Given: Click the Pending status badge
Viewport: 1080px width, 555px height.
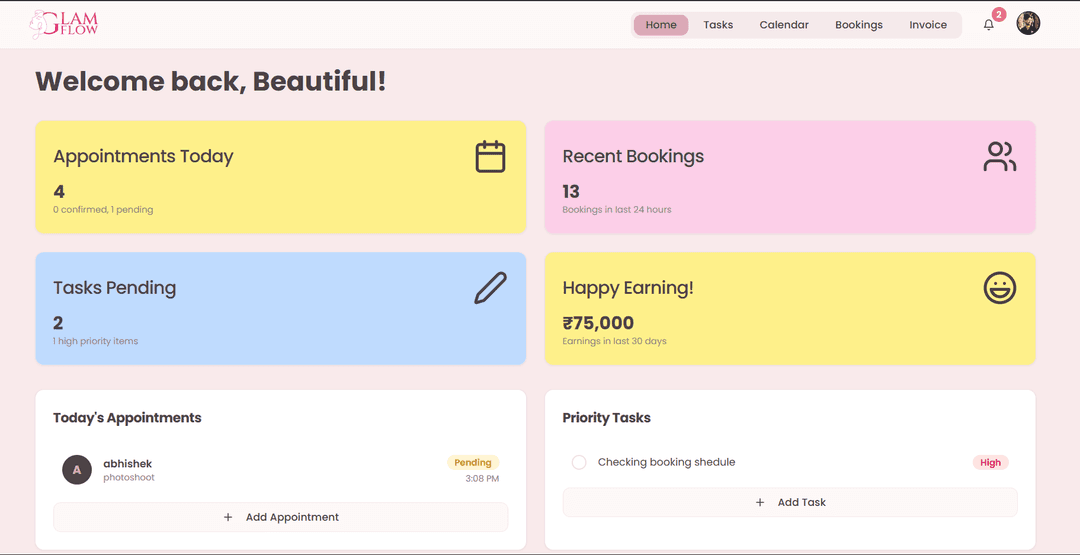Looking at the screenshot, I should pyautogui.click(x=473, y=463).
